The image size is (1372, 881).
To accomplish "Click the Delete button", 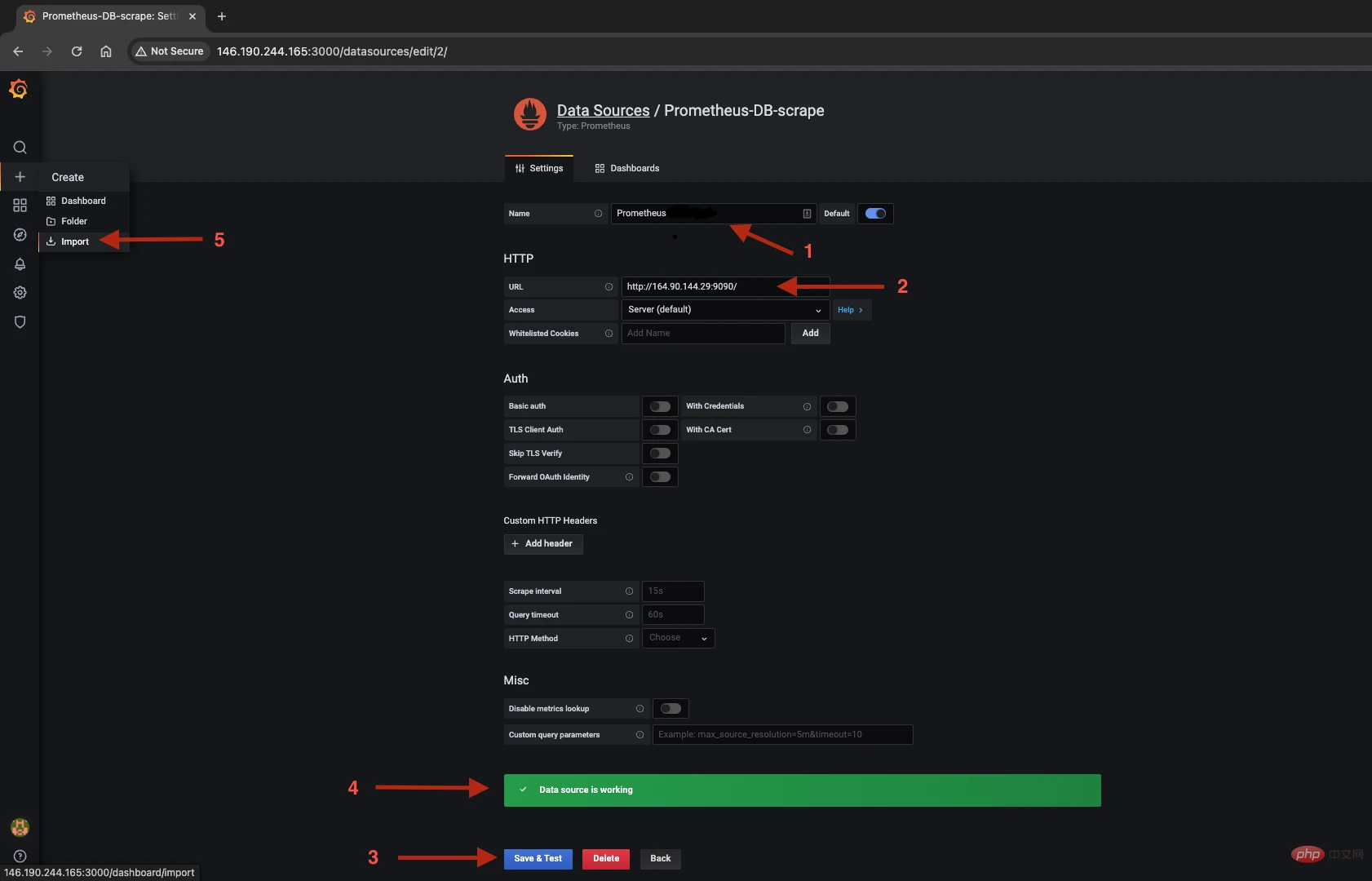I will click(605, 858).
